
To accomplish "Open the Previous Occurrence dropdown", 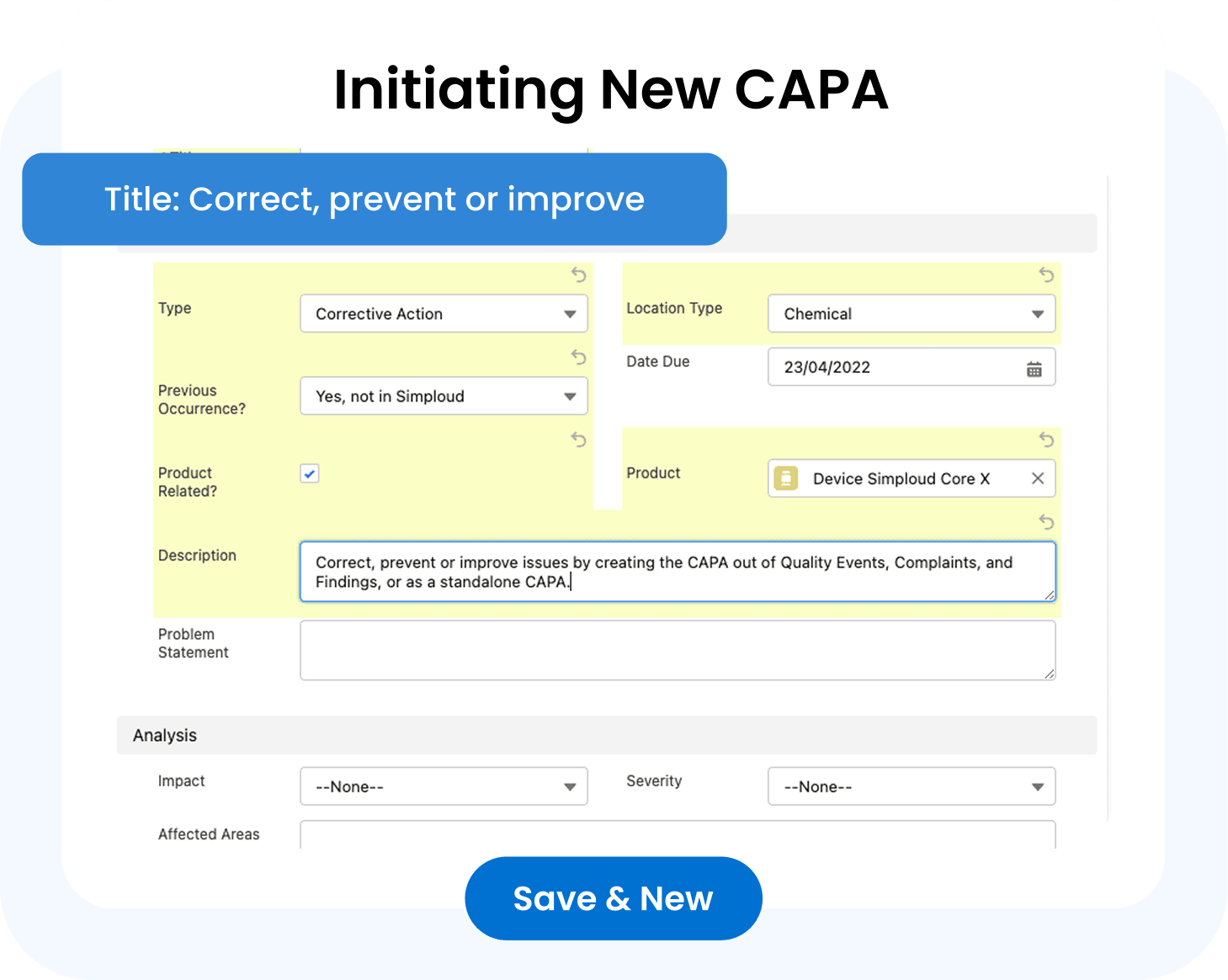I will 444,397.
